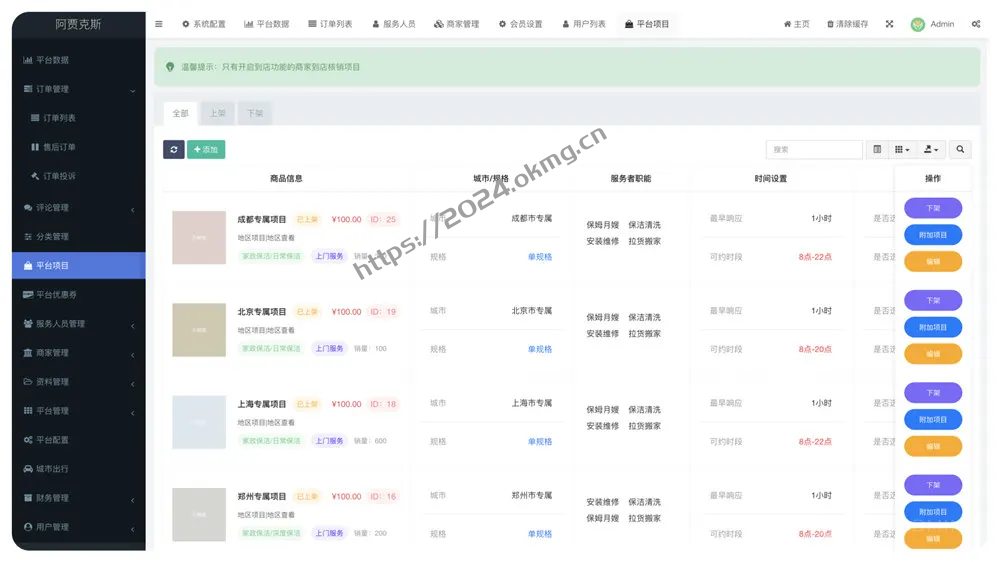Open 服务人员 top menu
Image resolution: width=1000 pixels, height=562 pixels.
[x=393, y=24]
